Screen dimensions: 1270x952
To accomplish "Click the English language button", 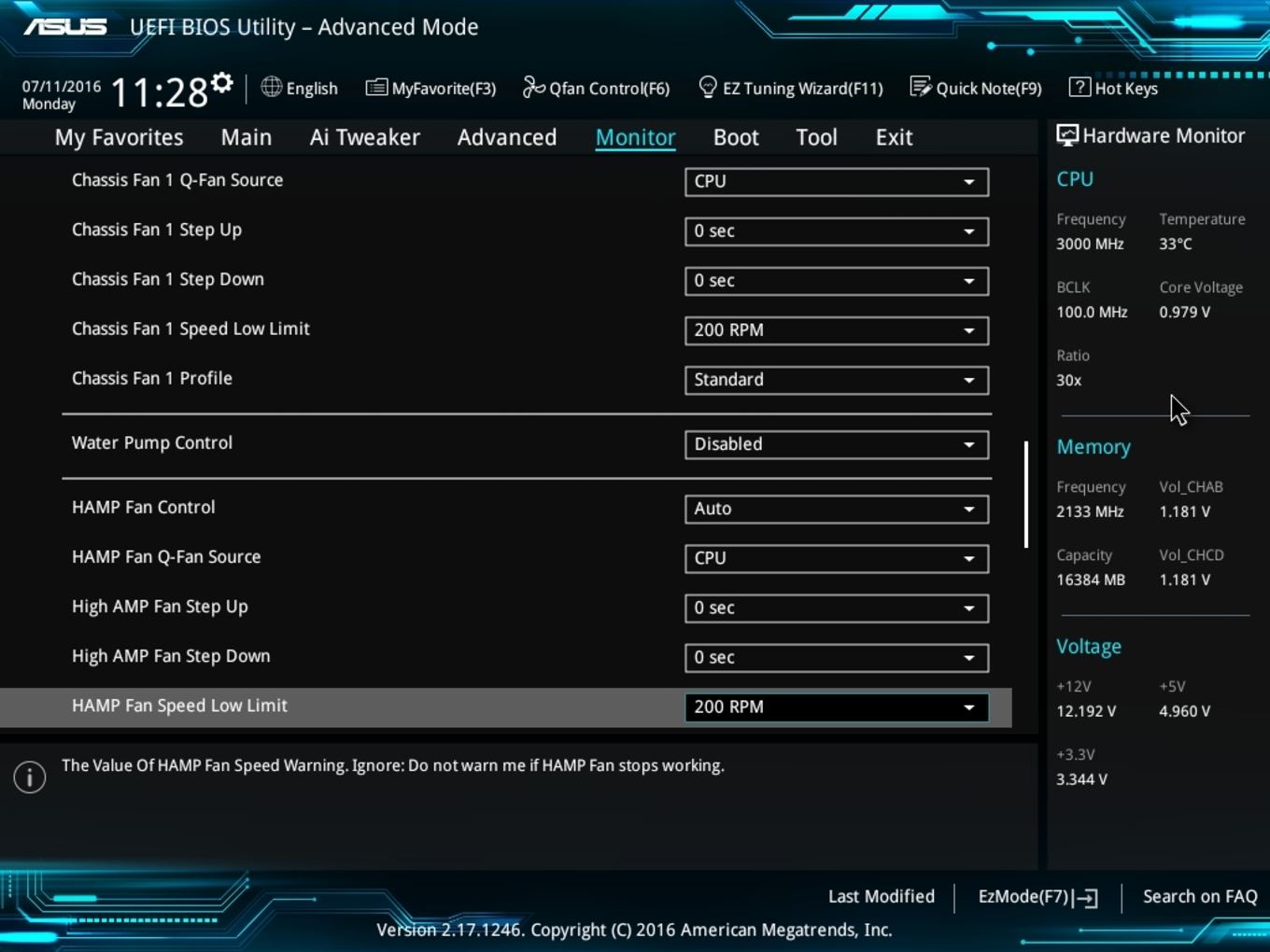I will (312, 88).
